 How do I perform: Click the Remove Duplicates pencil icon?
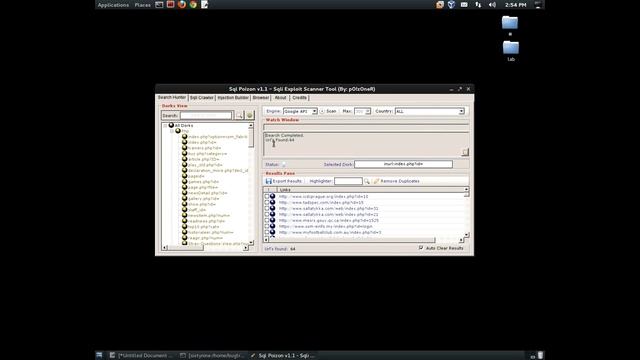[376, 181]
